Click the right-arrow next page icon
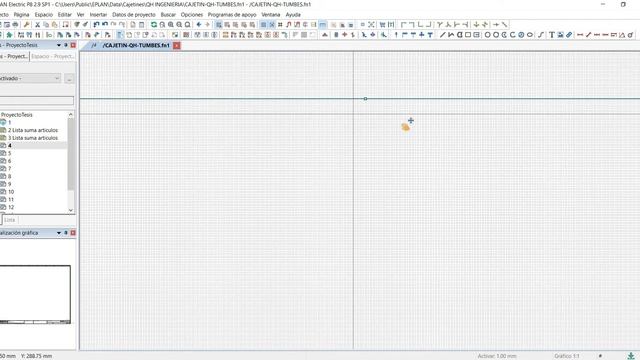Screen dimensions: 640x360 coord(207,25)
